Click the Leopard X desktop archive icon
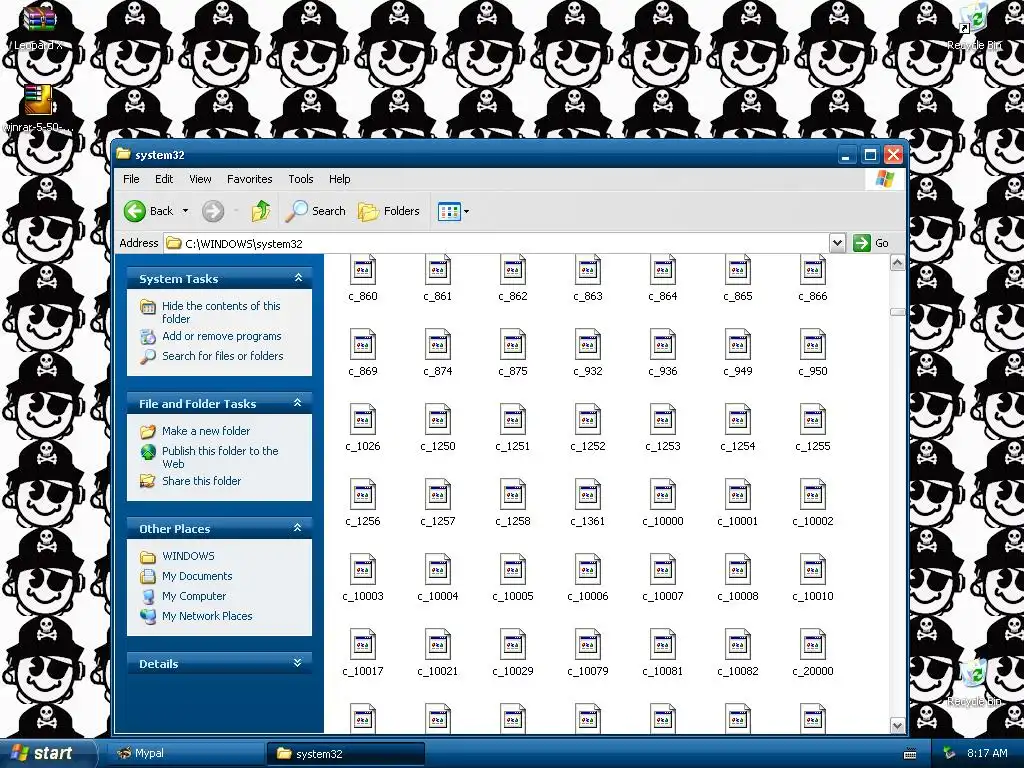Image resolution: width=1024 pixels, height=768 pixels. point(39,18)
